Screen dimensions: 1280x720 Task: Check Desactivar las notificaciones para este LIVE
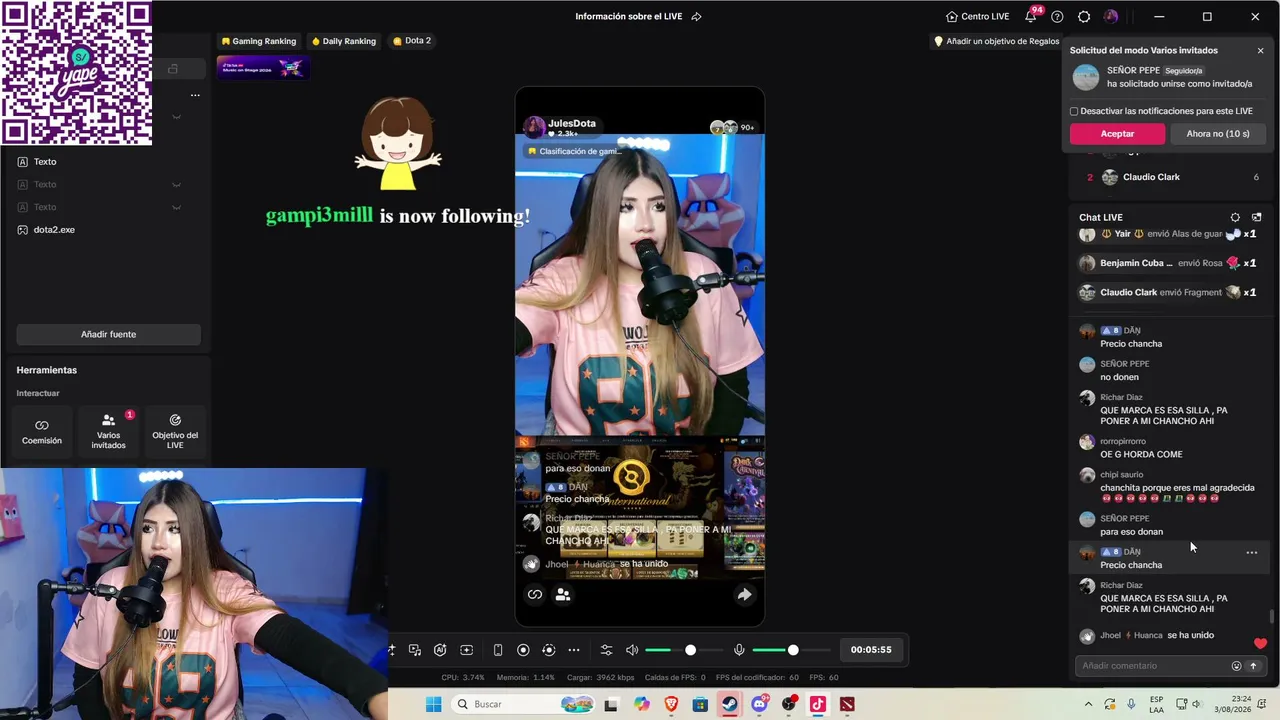[x=1074, y=111]
